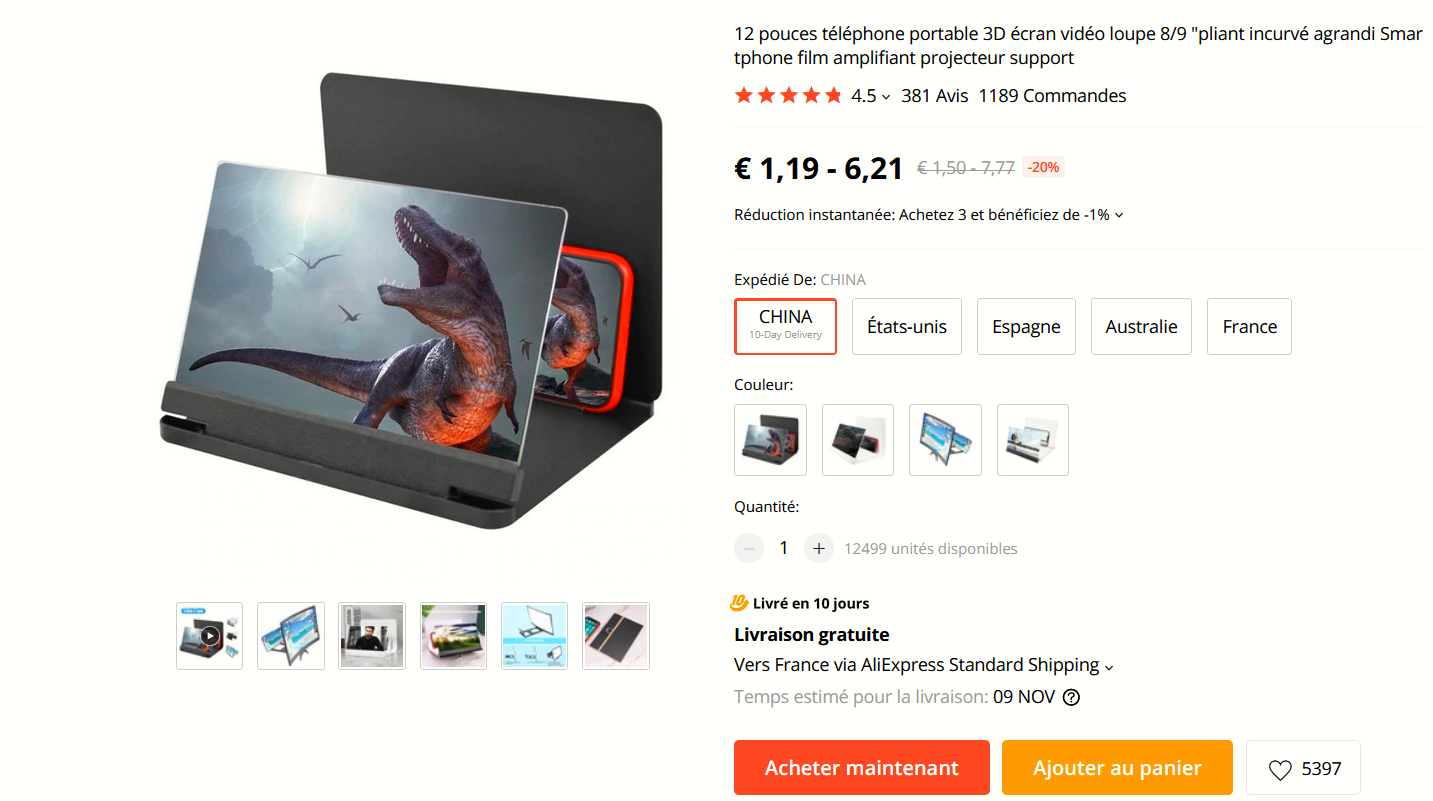The image size is (1433, 801).
Task: Click the star rating icons
Action: pos(788,96)
